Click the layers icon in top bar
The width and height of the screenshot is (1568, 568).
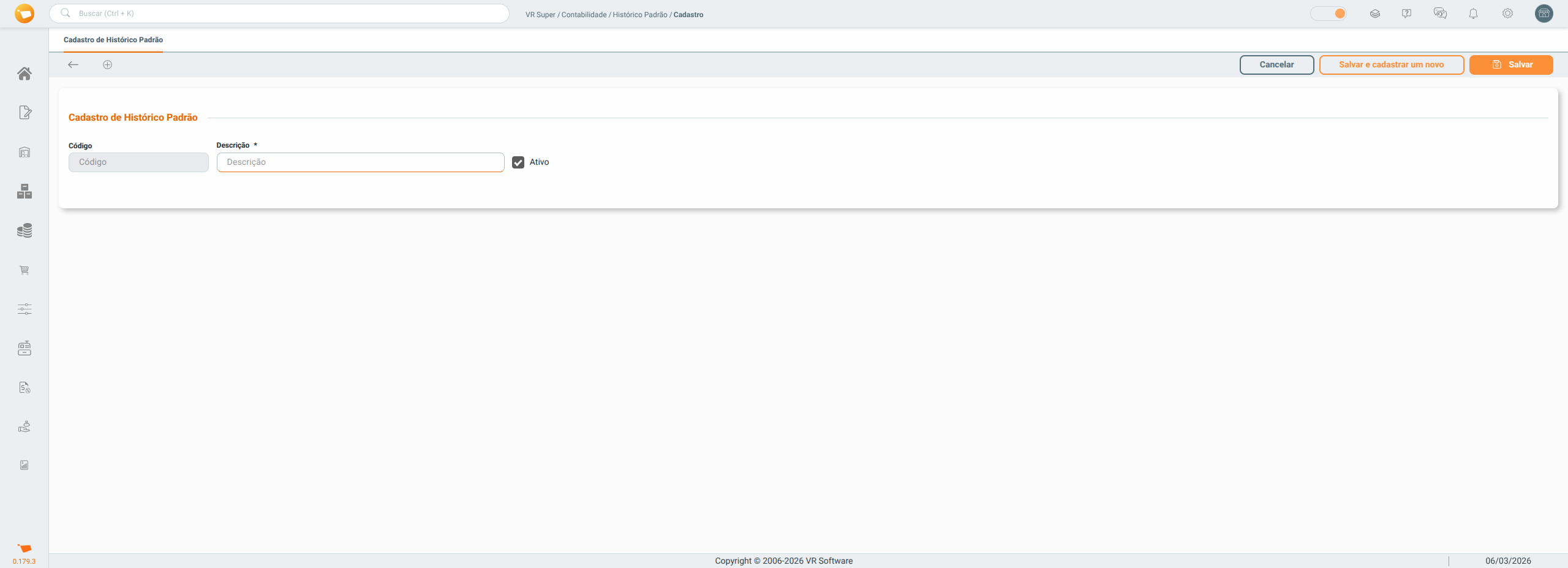pyautogui.click(x=1375, y=13)
